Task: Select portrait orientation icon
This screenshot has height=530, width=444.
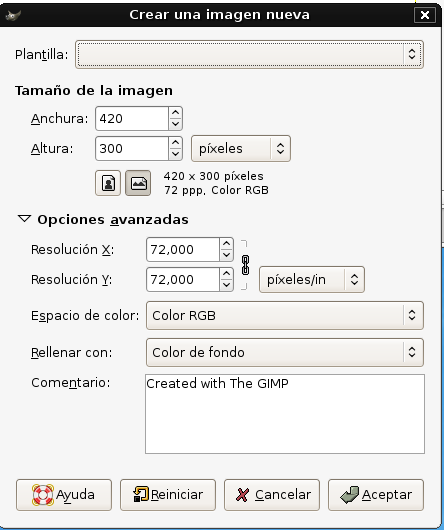Action: click(108, 183)
